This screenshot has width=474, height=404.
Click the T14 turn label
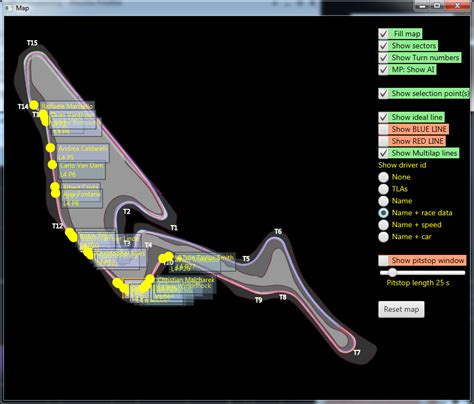point(23,106)
